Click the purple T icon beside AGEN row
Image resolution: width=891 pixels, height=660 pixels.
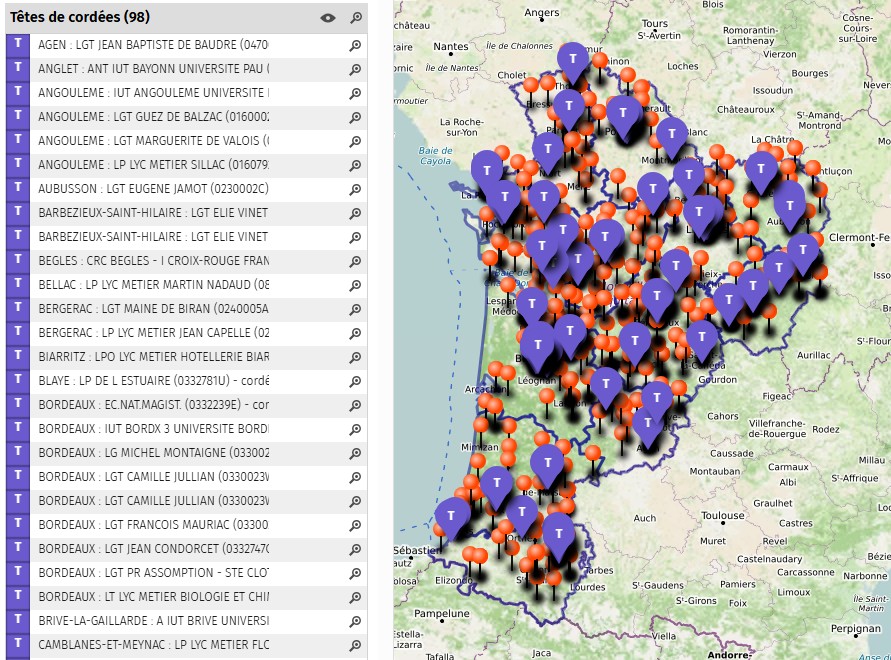click(x=18, y=45)
